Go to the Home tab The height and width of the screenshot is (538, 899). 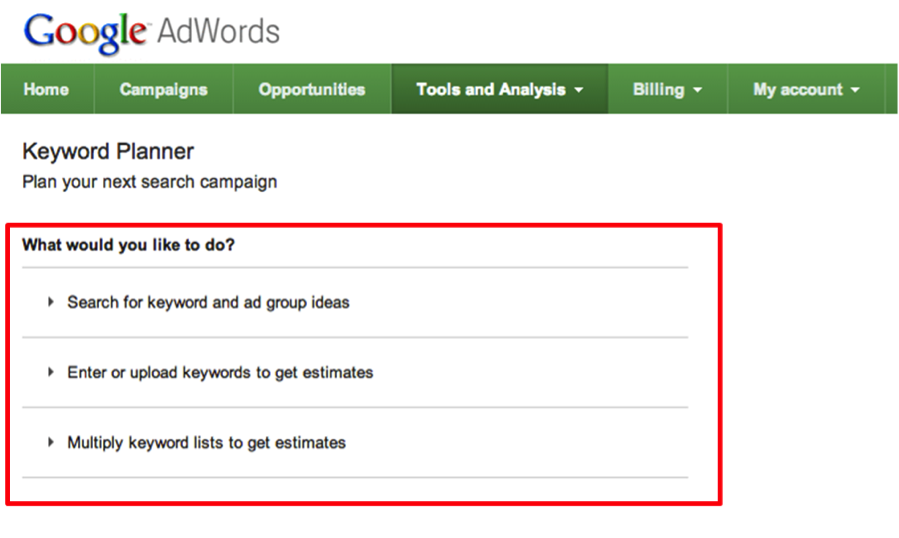click(46, 89)
